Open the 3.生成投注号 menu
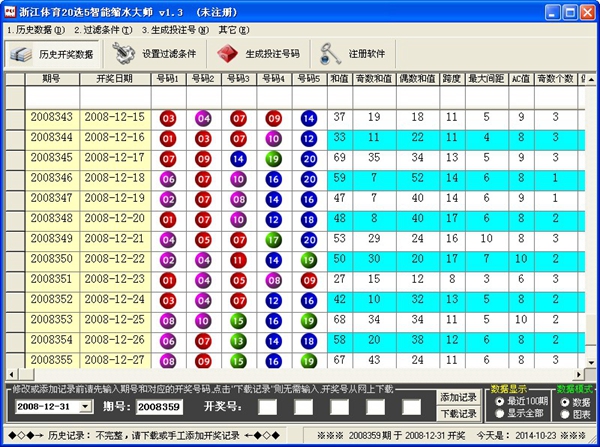 click(175, 30)
